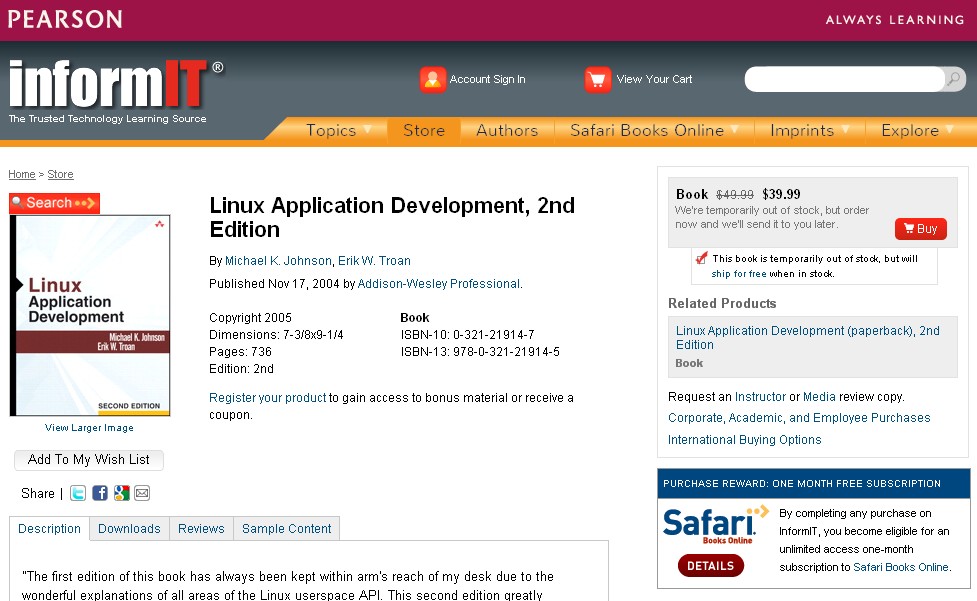Click the $39.99 sale price
The height and width of the screenshot is (601, 977).
tap(781, 194)
